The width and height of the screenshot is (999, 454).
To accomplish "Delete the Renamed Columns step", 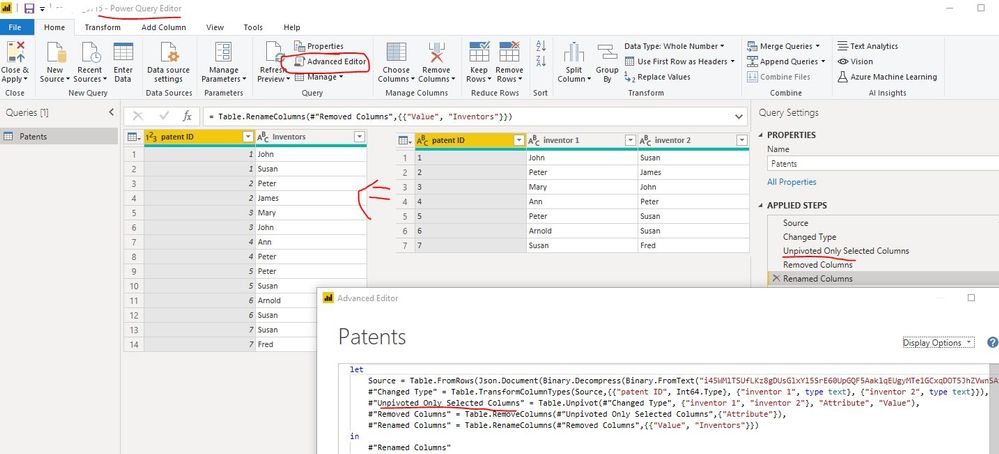I will pyautogui.click(x=775, y=278).
